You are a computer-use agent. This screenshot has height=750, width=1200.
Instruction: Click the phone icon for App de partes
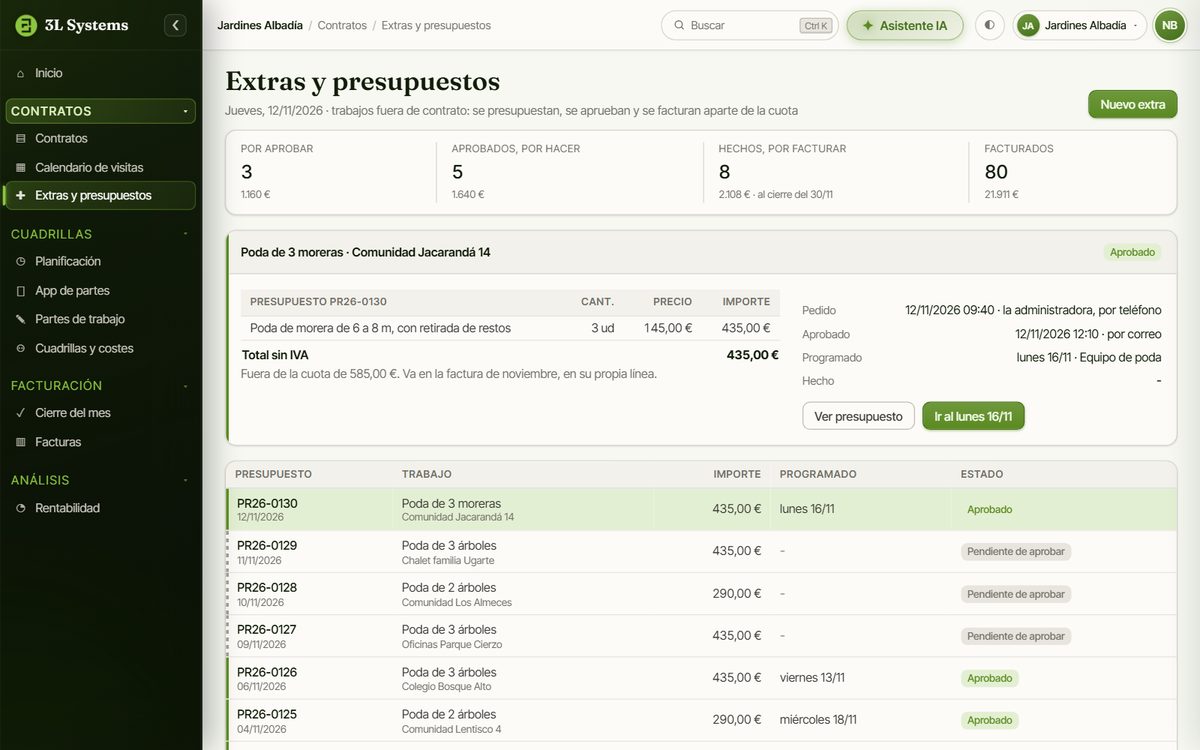(x=21, y=290)
